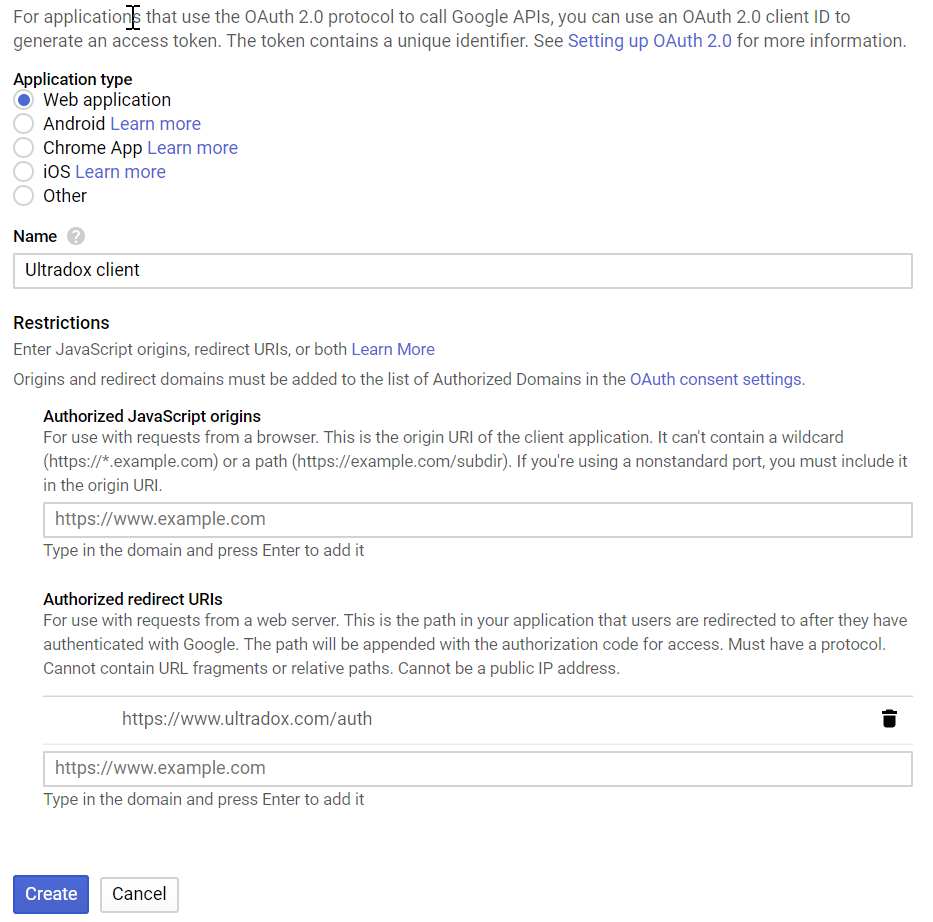Select the Web application radio button

(x=24, y=100)
